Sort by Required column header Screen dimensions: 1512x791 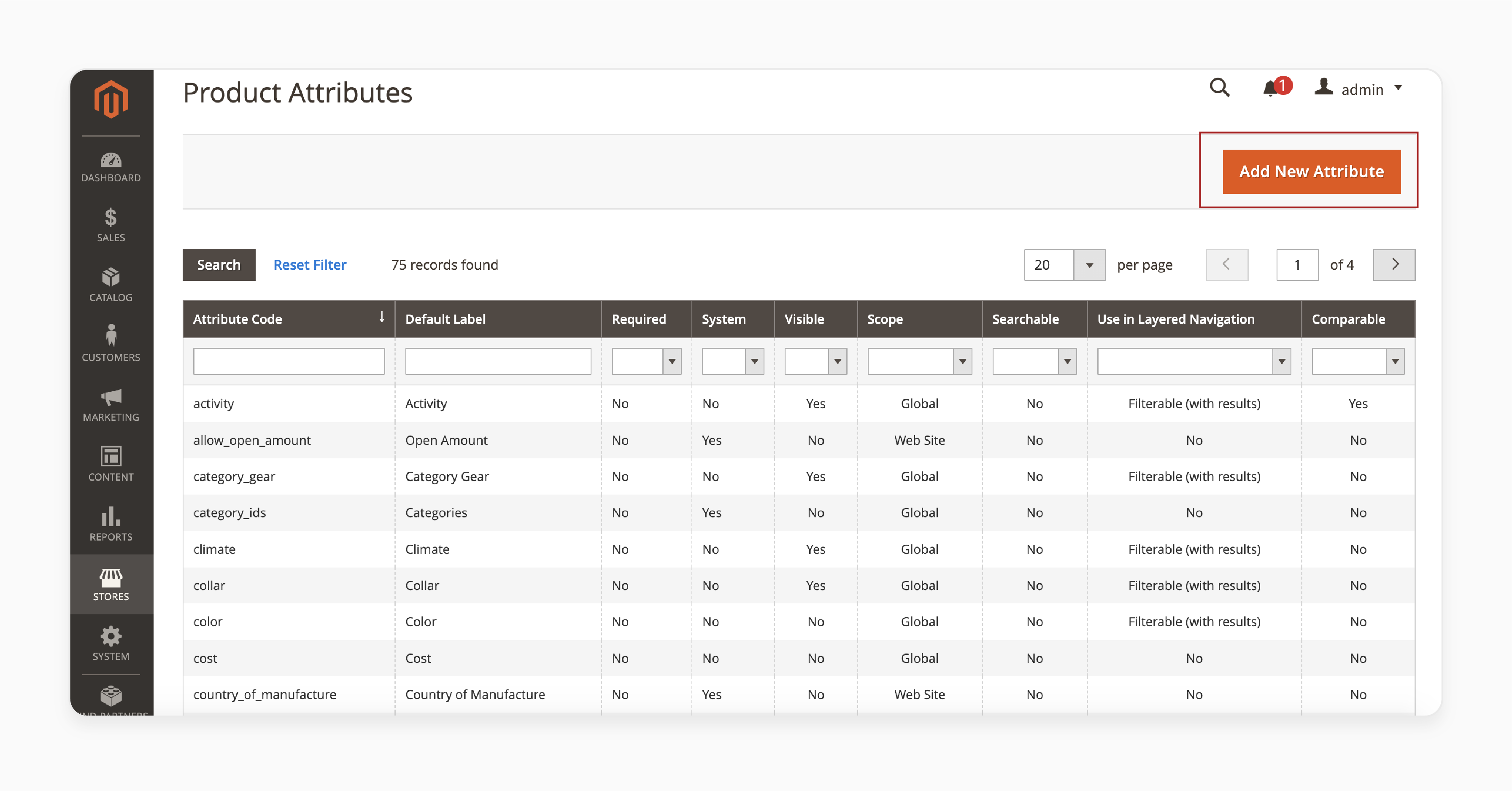pyautogui.click(x=646, y=319)
